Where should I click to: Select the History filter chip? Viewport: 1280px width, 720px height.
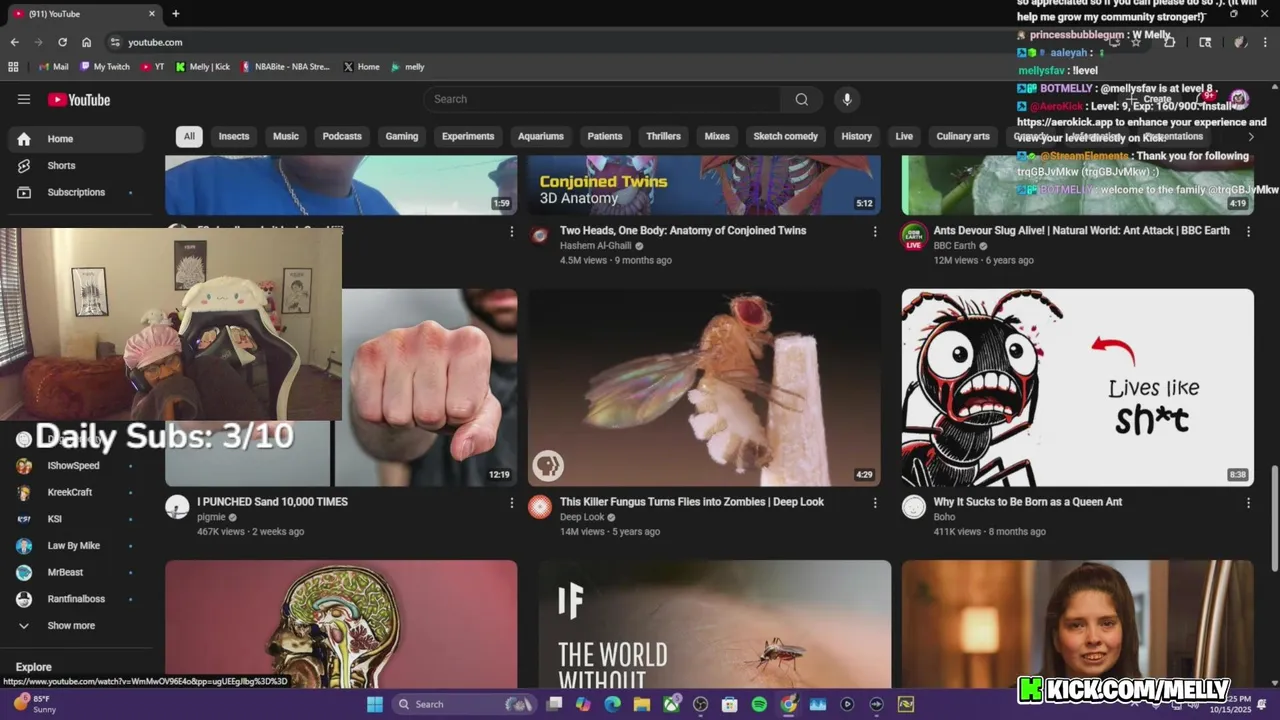click(x=856, y=136)
